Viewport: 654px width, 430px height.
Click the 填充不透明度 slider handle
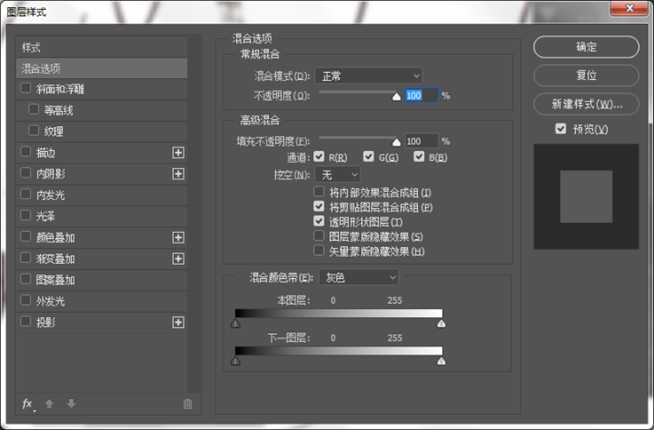point(396,142)
